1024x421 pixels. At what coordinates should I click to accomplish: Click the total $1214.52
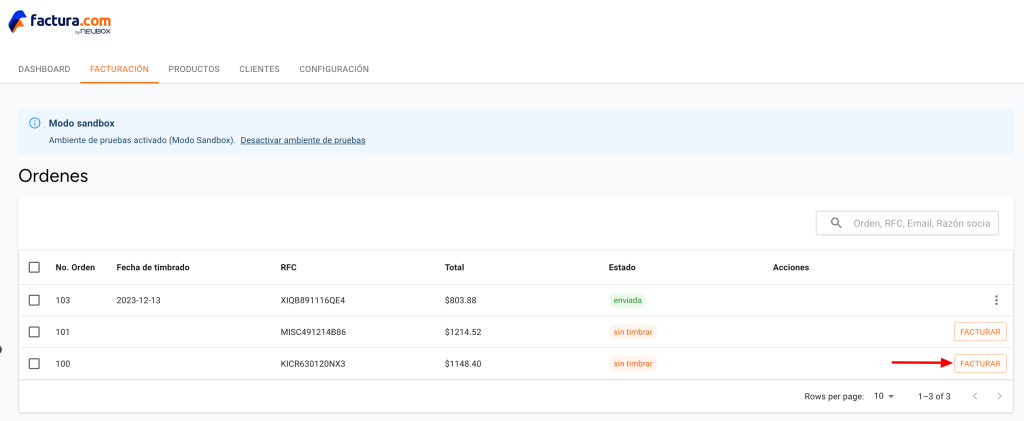point(463,332)
